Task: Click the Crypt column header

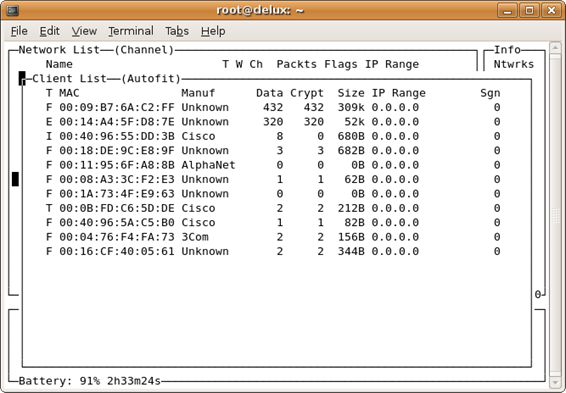Action: point(307,93)
